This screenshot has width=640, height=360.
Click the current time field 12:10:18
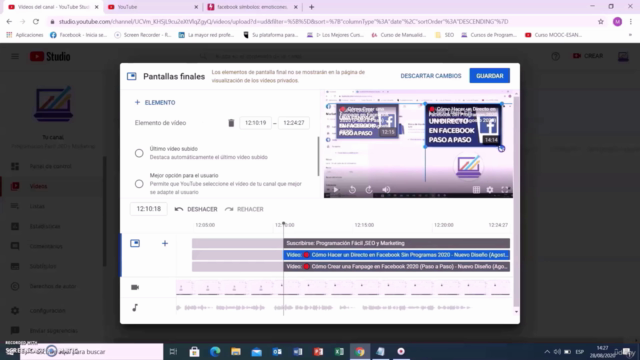click(x=149, y=209)
